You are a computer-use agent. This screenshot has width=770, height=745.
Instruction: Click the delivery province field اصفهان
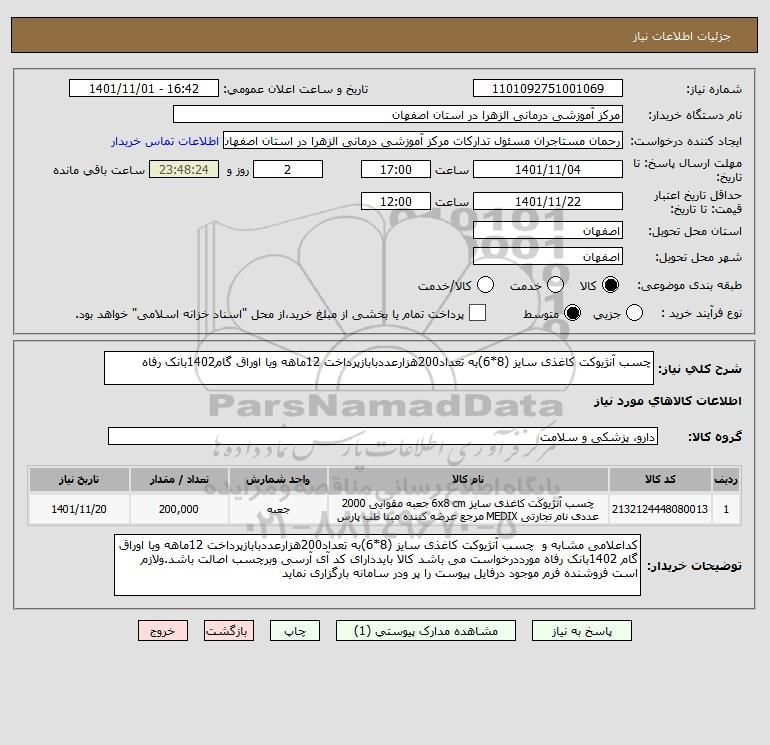[x=548, y=230]
